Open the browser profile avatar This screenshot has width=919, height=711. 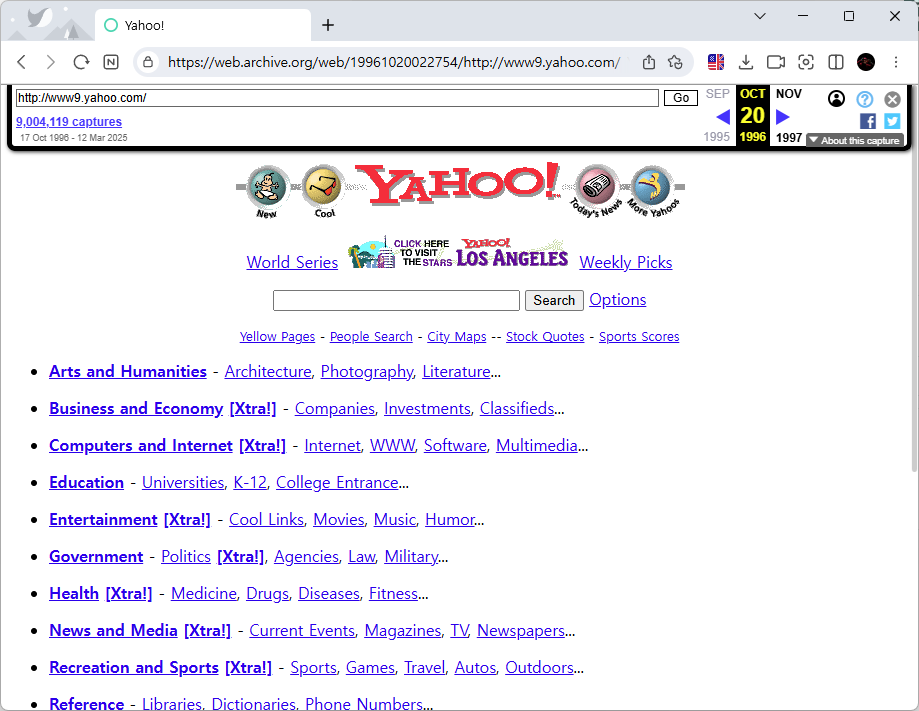(866, 62)
